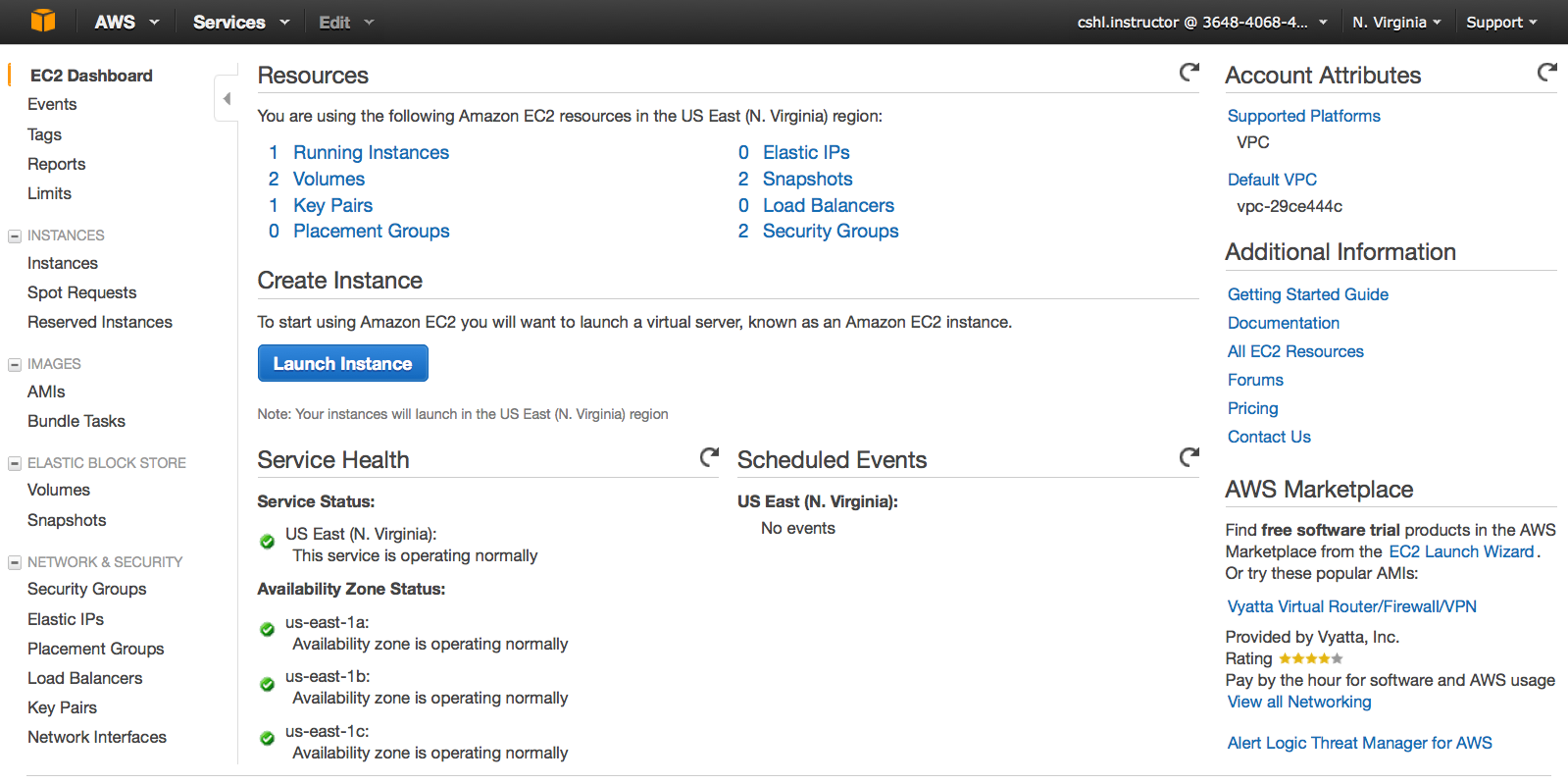Open the Contact Us link

point(1269,437)
